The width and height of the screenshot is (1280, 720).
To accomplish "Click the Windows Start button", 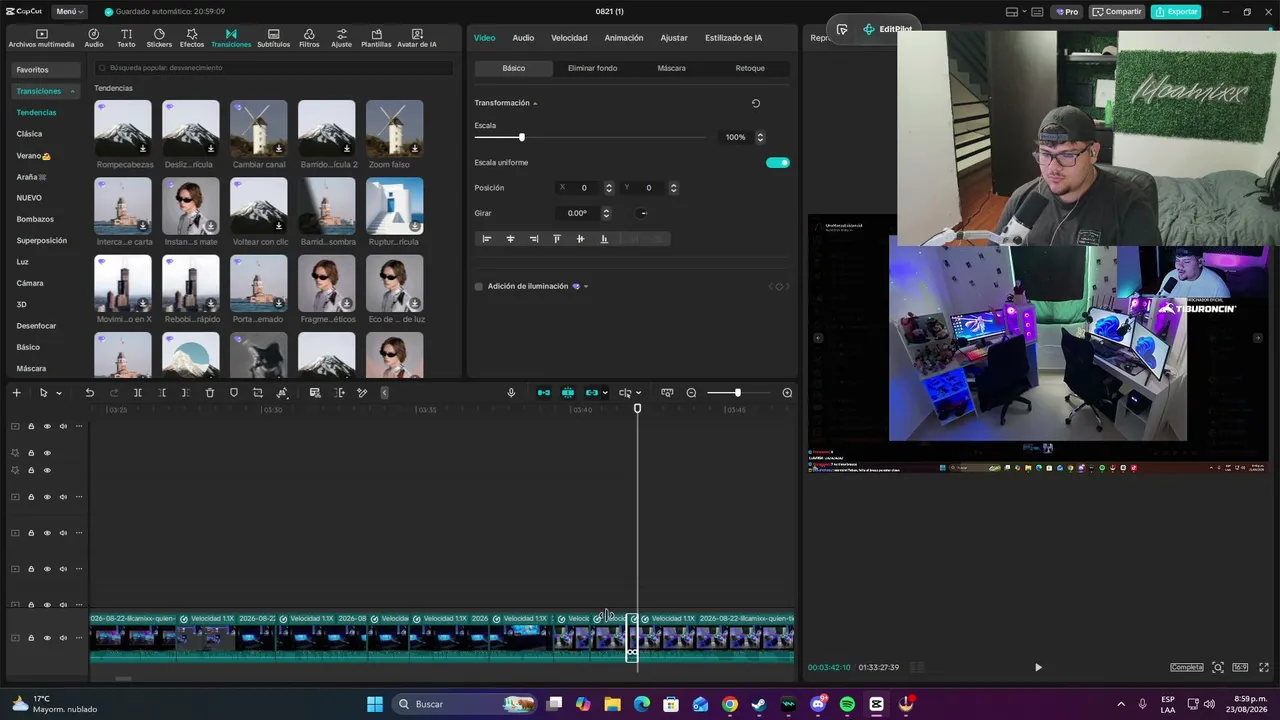I will click(x=375, y=704).
